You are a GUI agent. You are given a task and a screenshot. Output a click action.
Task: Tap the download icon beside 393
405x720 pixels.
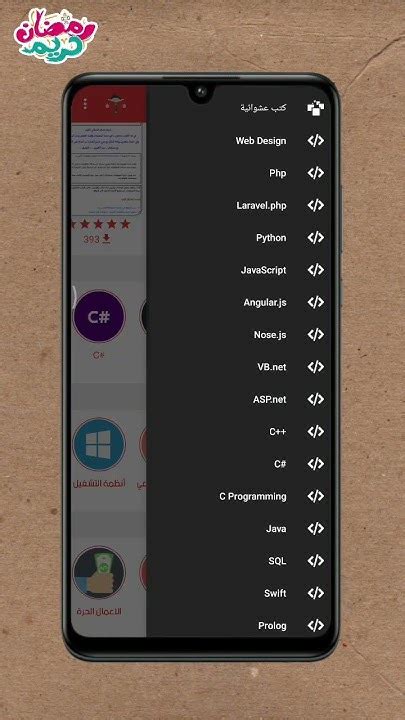tap(107, 239)
